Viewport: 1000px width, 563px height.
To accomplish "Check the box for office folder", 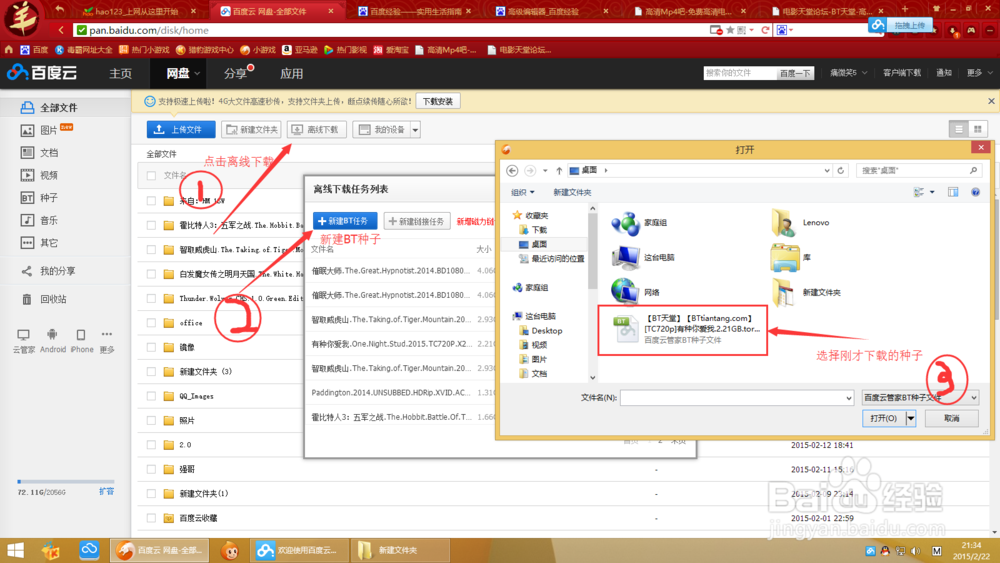I will 151,323.
